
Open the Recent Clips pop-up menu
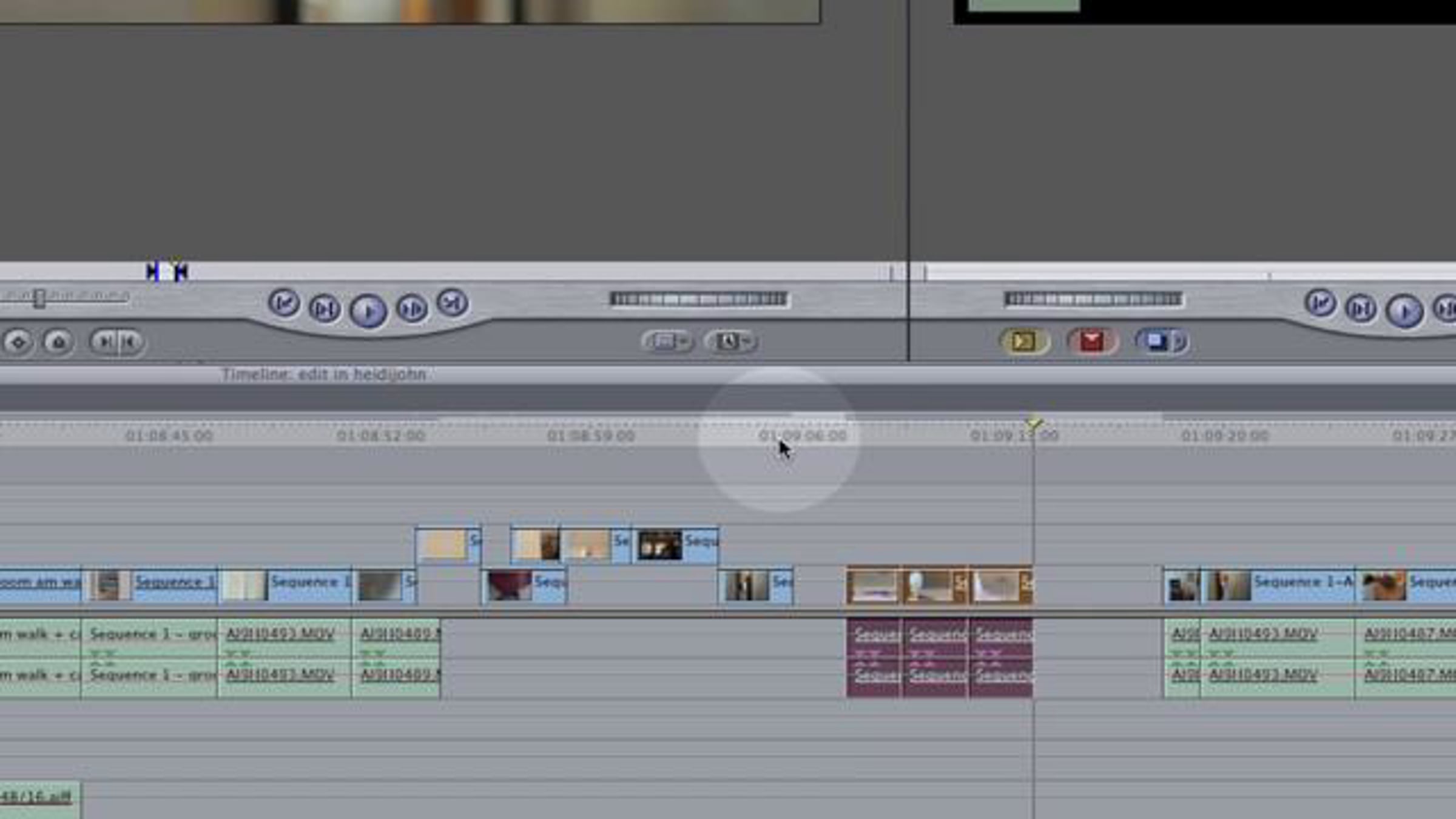tap(667, 342)
